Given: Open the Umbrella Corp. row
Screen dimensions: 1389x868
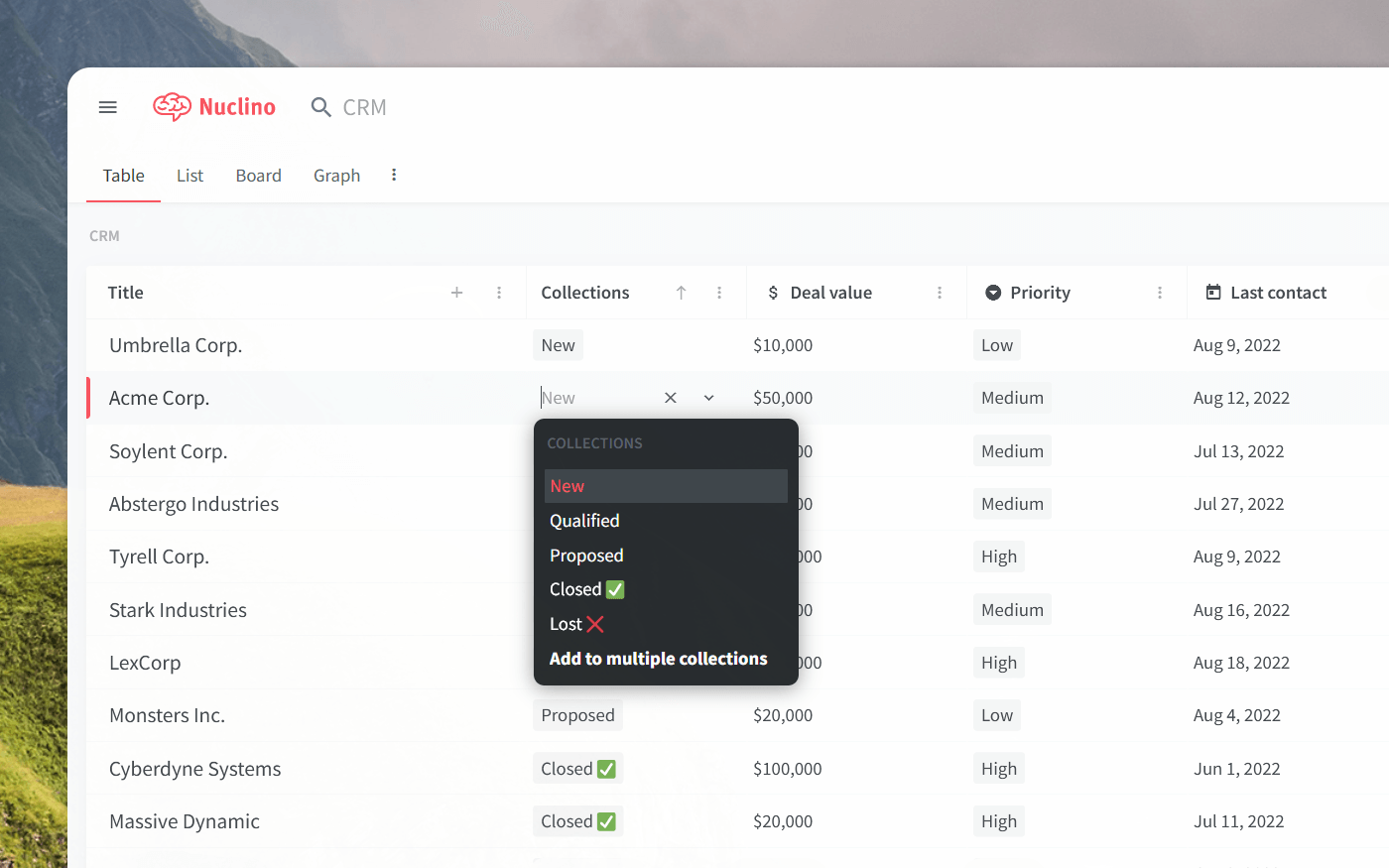Looking at the screenshot, I should [176, 345].
